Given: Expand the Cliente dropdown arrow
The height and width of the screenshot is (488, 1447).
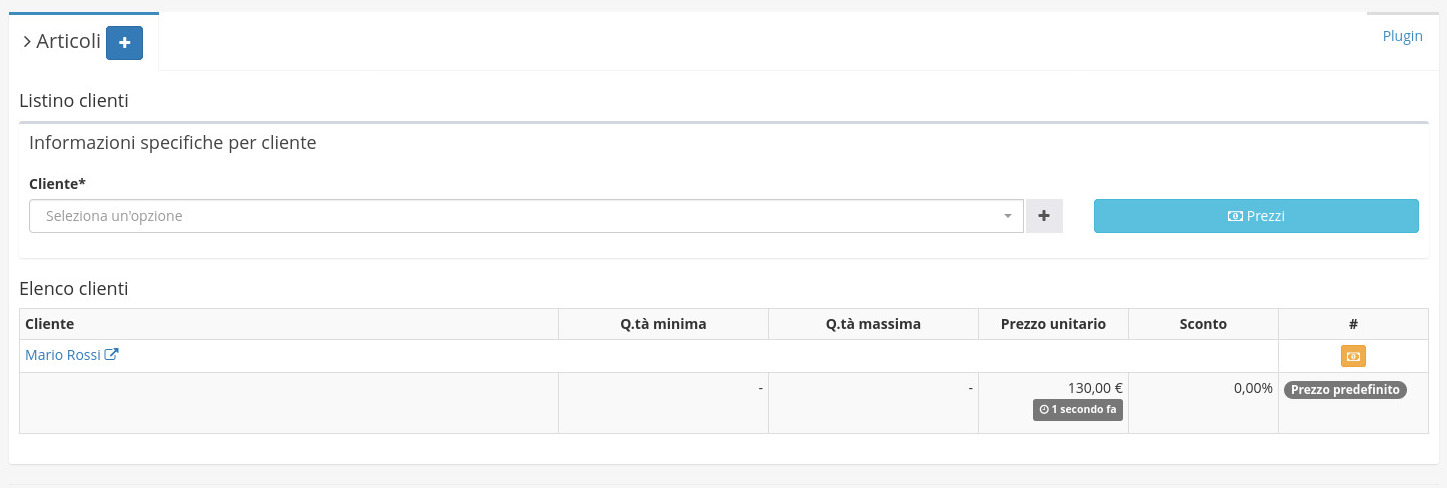Looking at the screenshot, I should 1007,216.
